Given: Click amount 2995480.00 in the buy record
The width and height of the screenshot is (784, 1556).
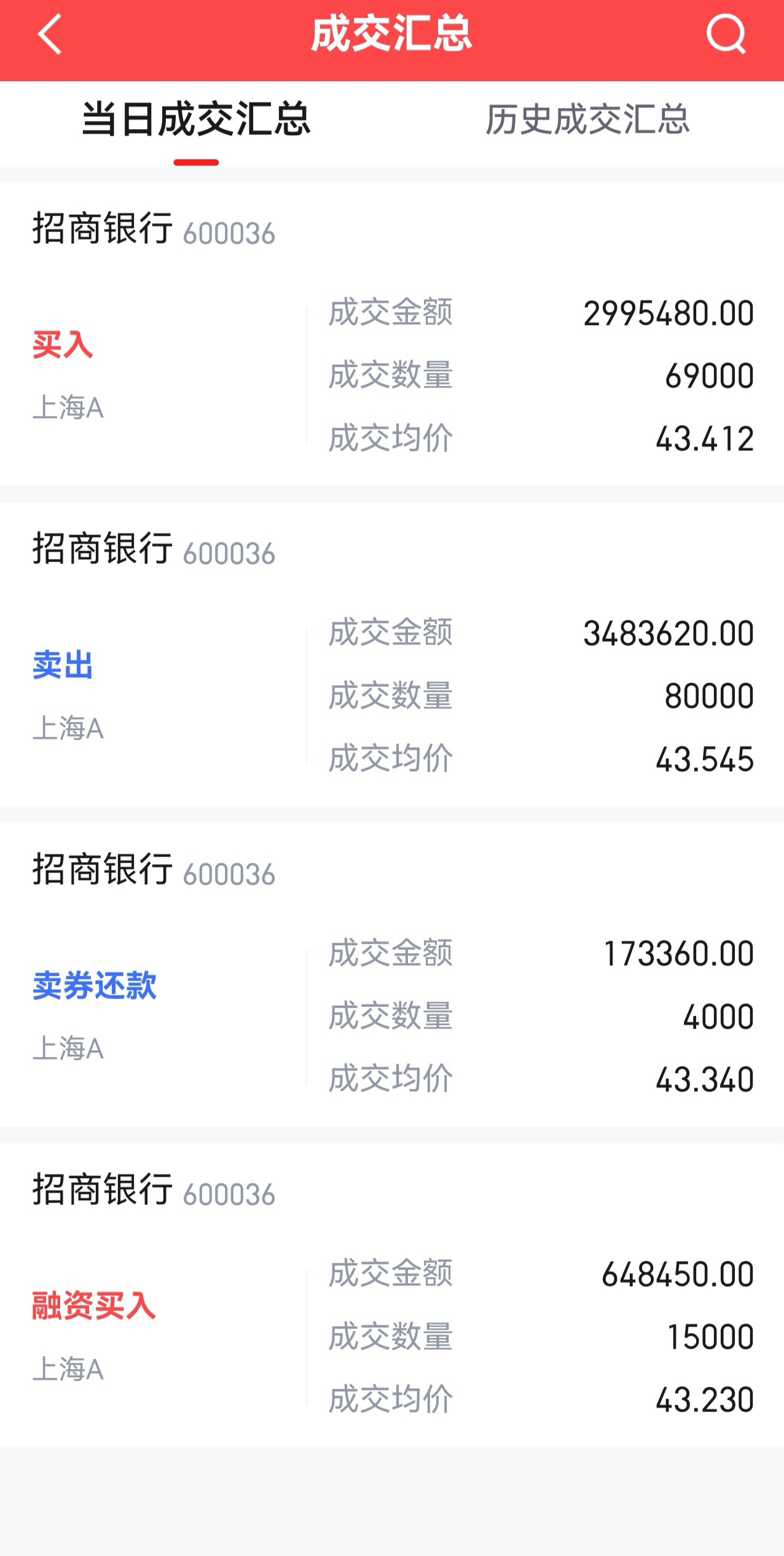Looking at the screenshot, I should [668, 313].
